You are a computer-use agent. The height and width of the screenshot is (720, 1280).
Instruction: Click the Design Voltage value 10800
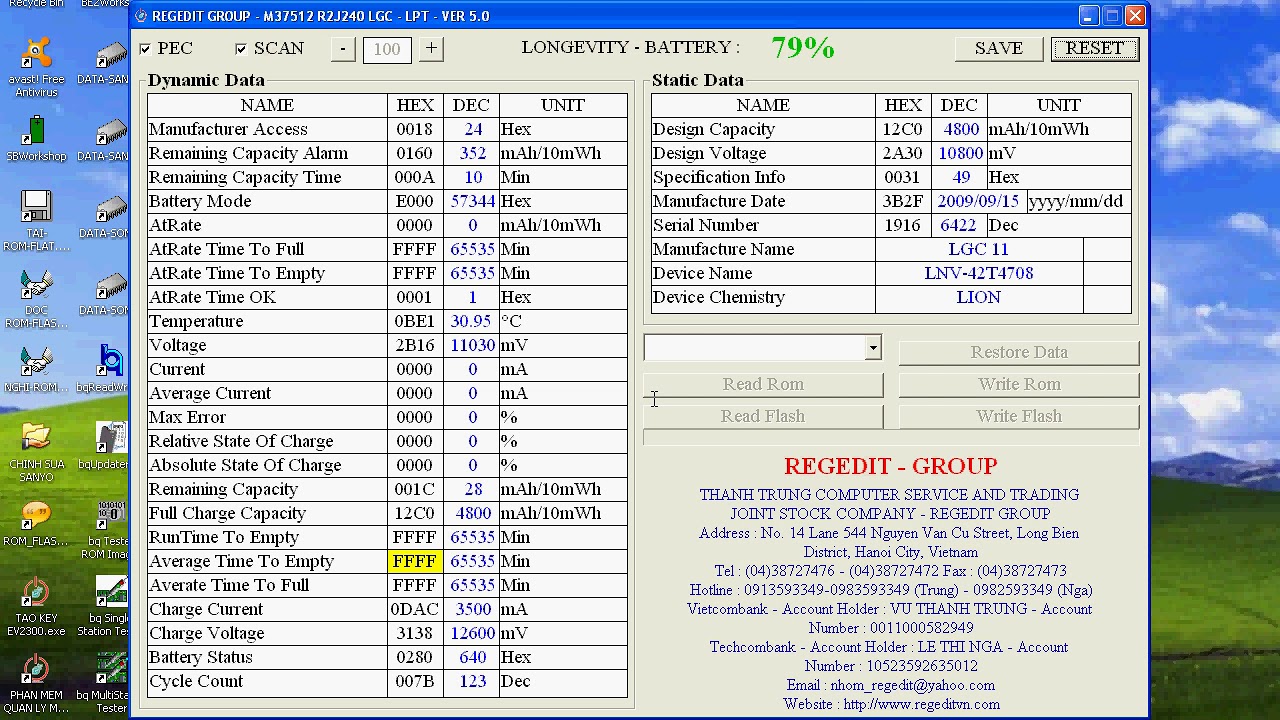point(960,153)
